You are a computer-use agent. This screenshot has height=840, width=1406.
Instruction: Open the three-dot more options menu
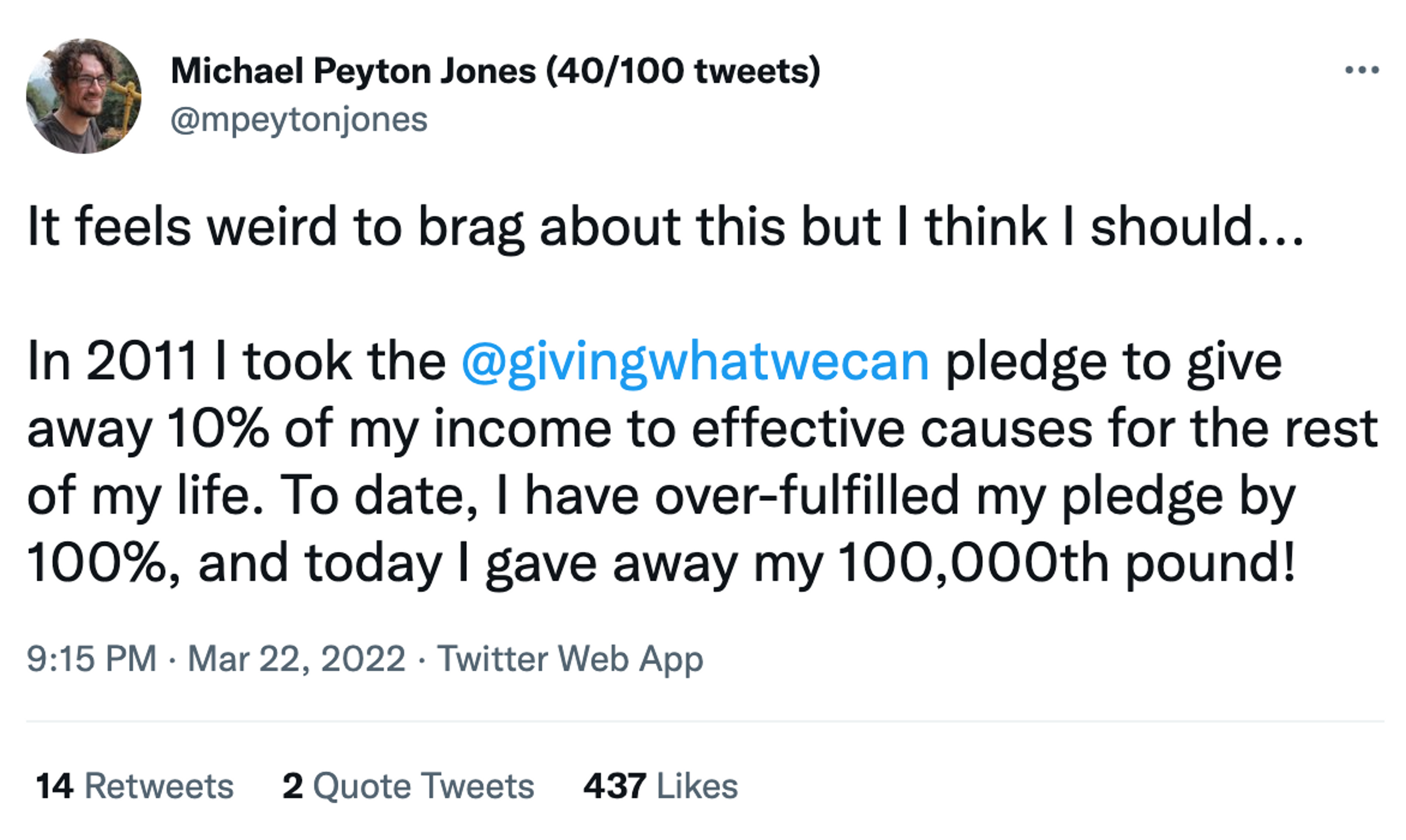1362,70
